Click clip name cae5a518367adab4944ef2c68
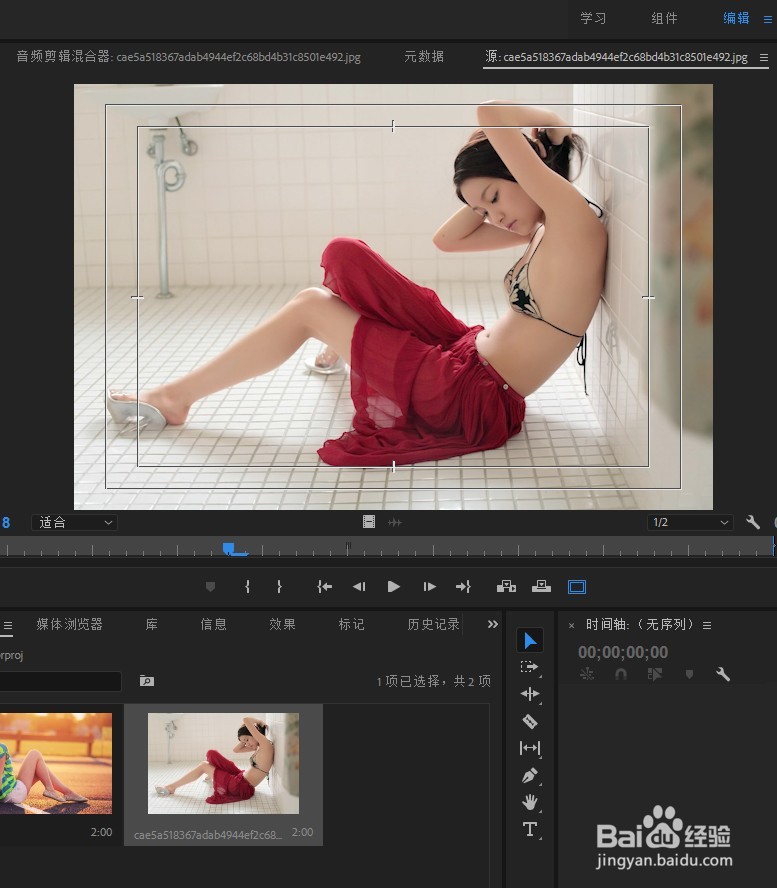 pos(208,835)
